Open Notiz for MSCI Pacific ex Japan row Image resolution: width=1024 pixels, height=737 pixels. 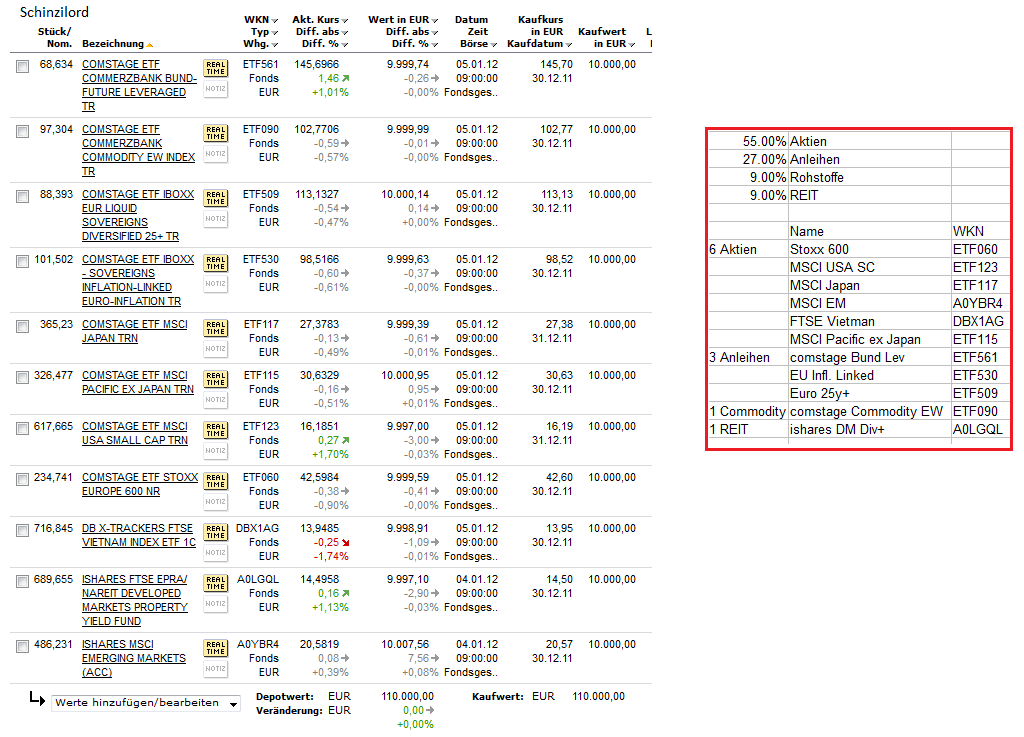[x=216, y=400]
